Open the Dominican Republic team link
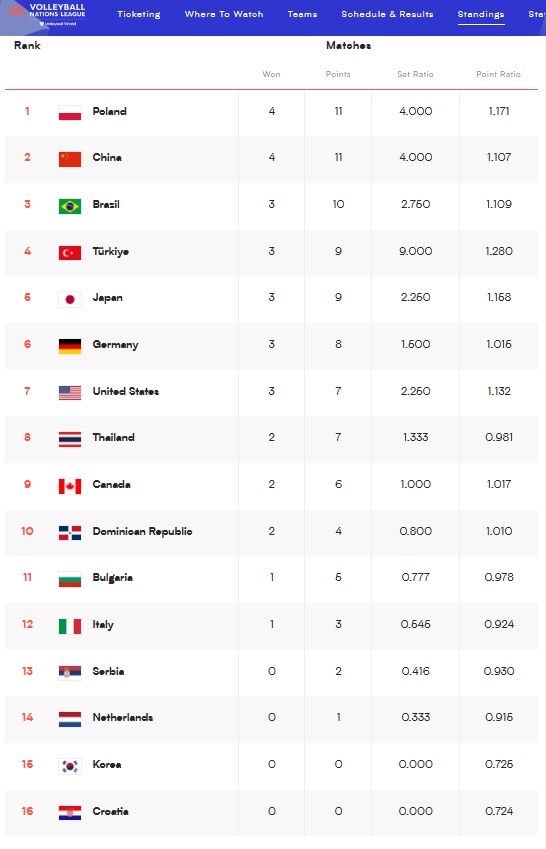The width and height of the screenshot is (546, 849). click(x=142, y=531)
